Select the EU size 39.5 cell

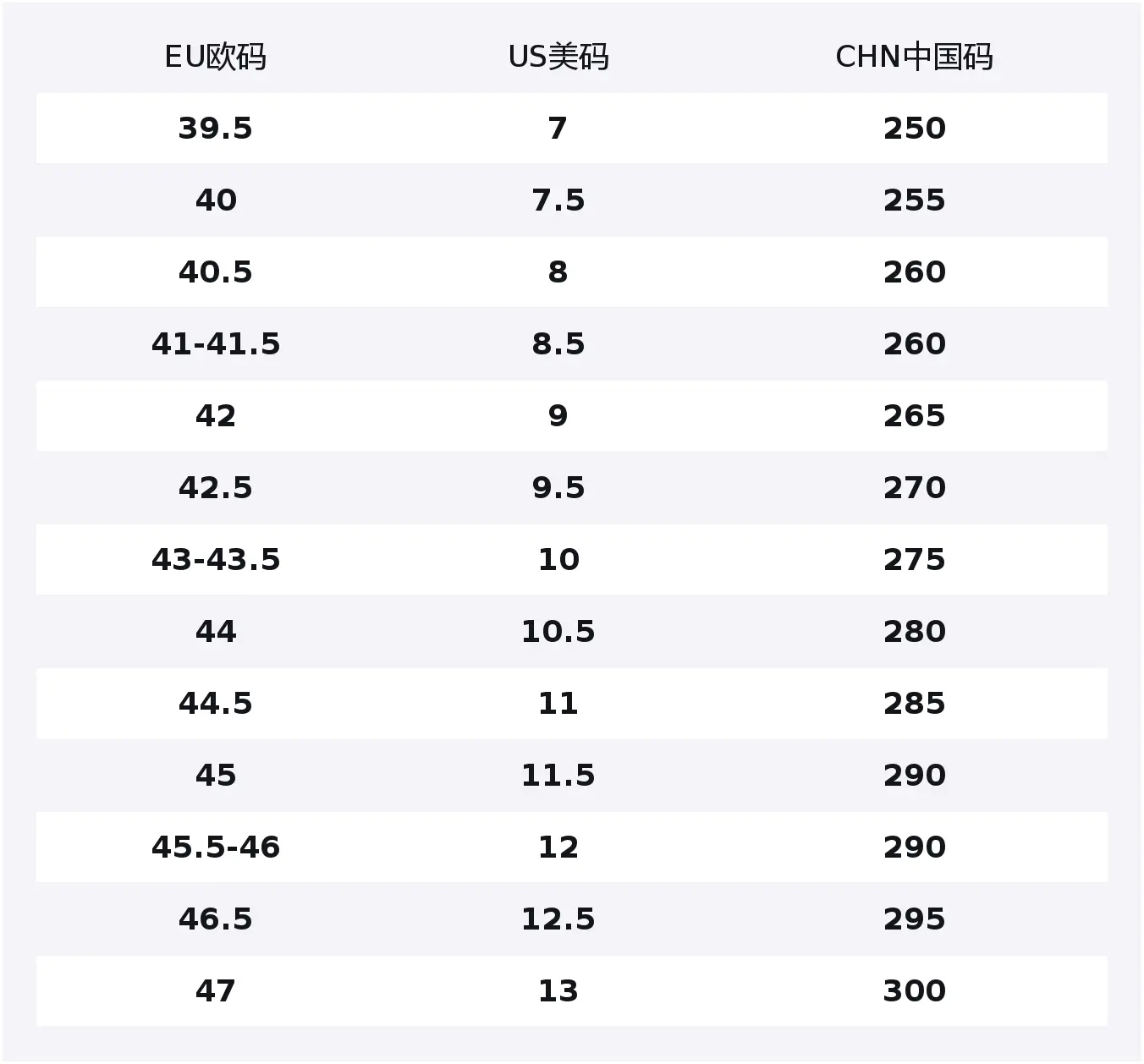[216, 129]
